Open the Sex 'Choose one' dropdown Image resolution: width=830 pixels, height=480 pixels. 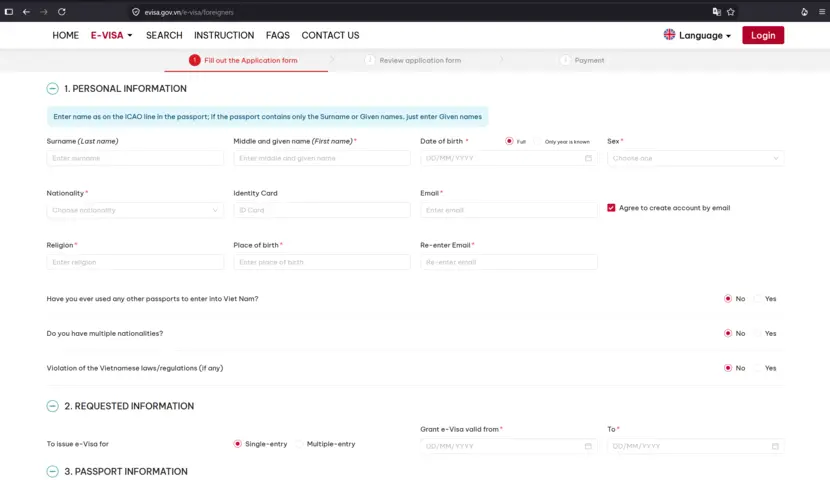point(696,158)
